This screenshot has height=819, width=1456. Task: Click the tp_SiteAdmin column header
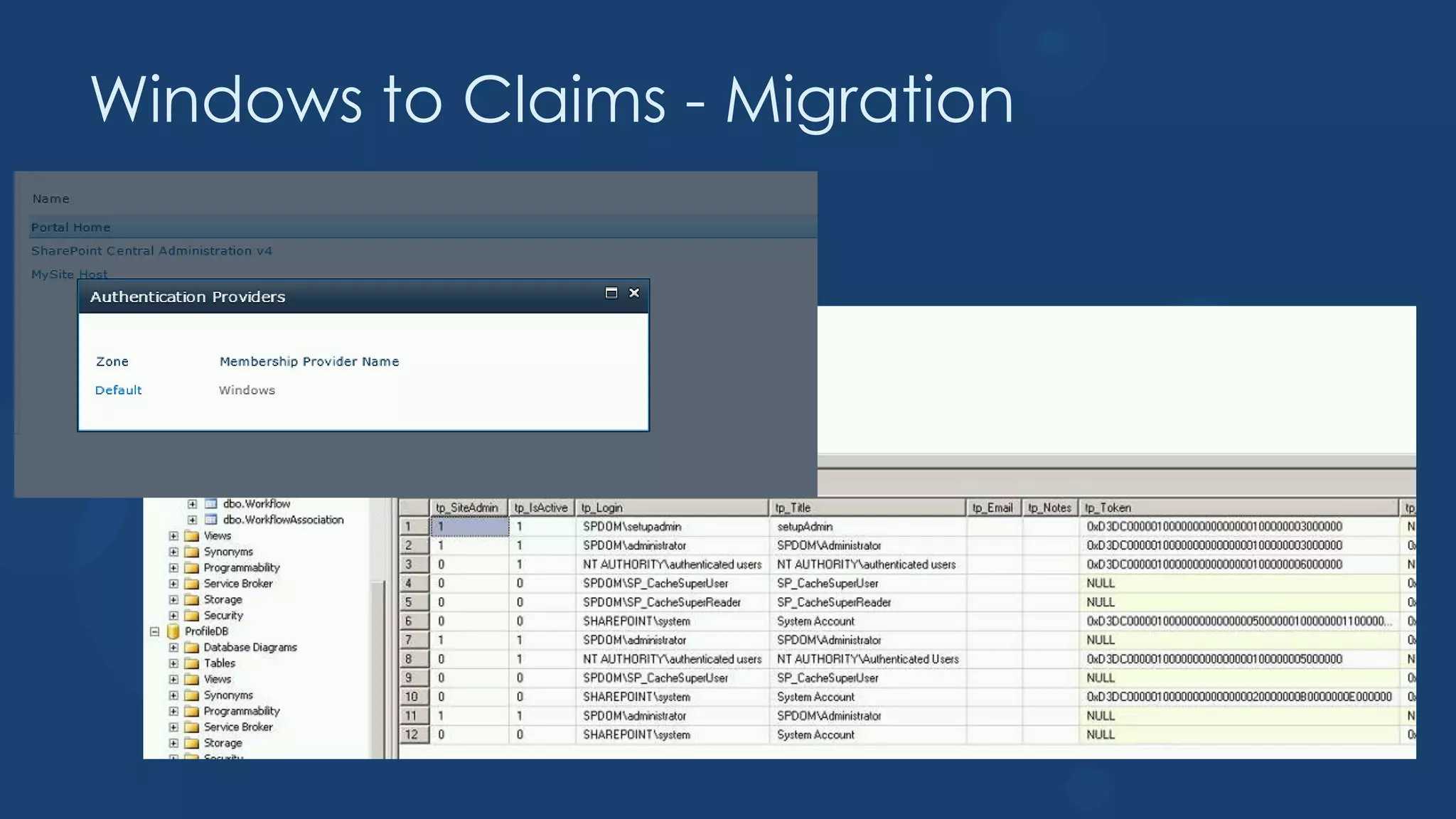469,508
